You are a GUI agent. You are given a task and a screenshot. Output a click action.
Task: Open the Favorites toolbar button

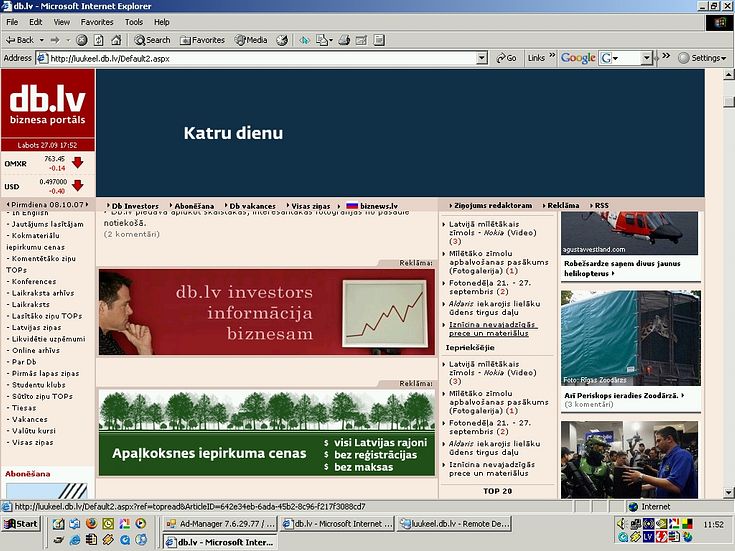pos(203,40)
